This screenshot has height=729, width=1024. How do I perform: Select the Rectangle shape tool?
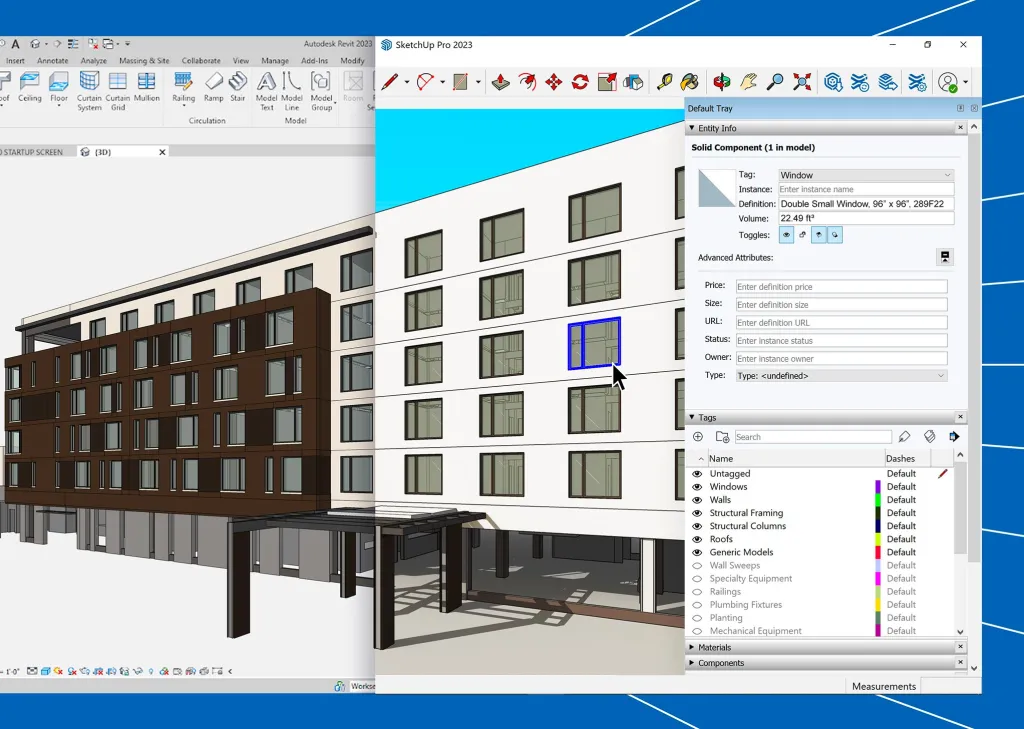coord(460,82)
